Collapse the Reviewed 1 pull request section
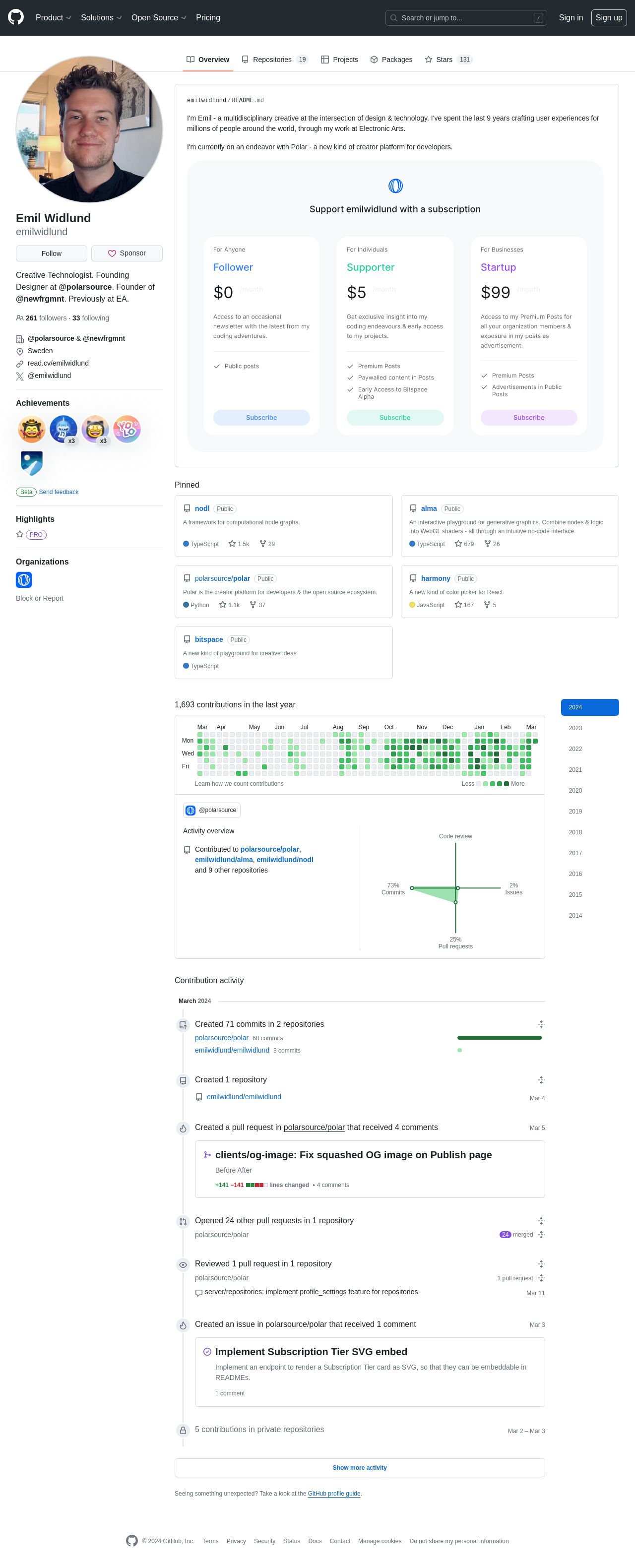Image resolution: width=635 pixels, height=1568 pixels. (541, 1263)
